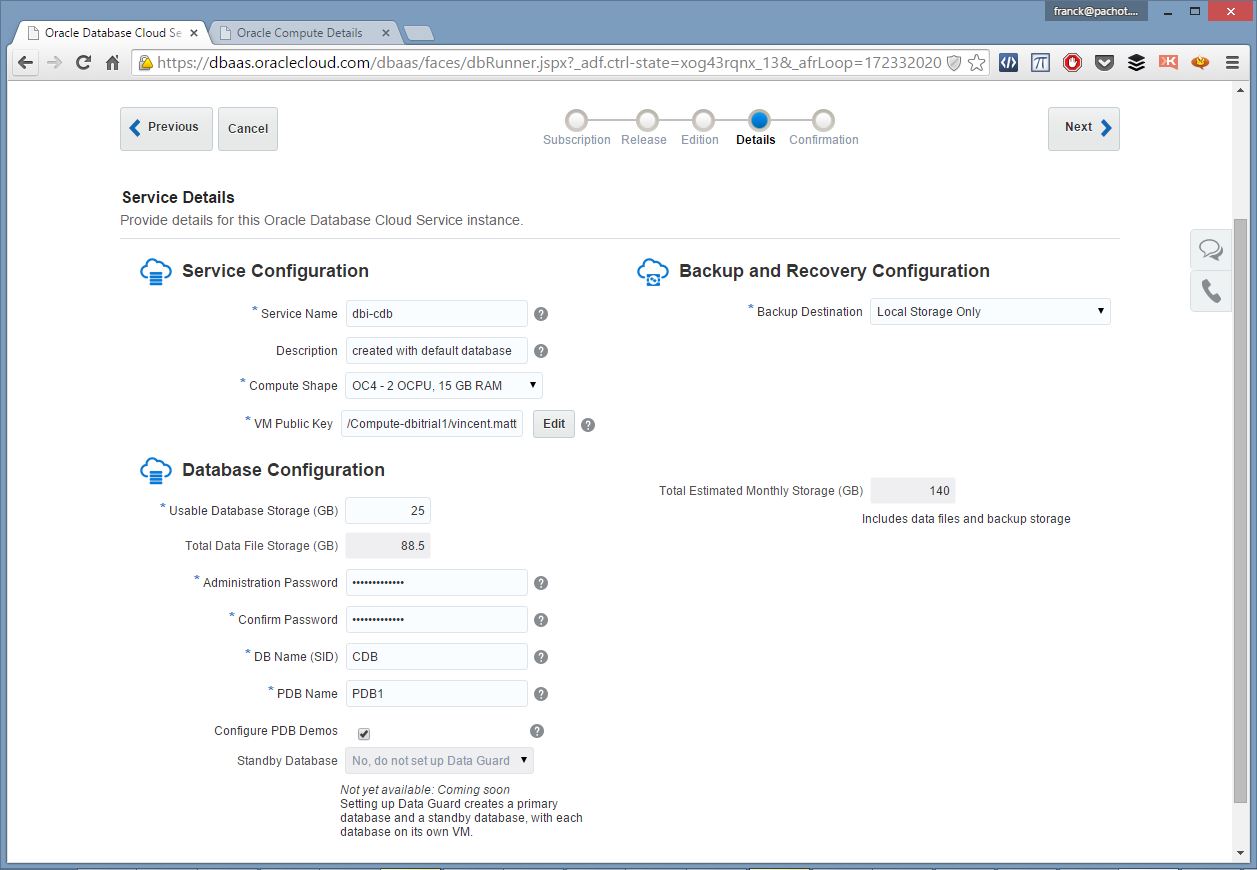This screenshot has width=1257, height=870.
Task: Focus the Service Name field
Action: 437,314
